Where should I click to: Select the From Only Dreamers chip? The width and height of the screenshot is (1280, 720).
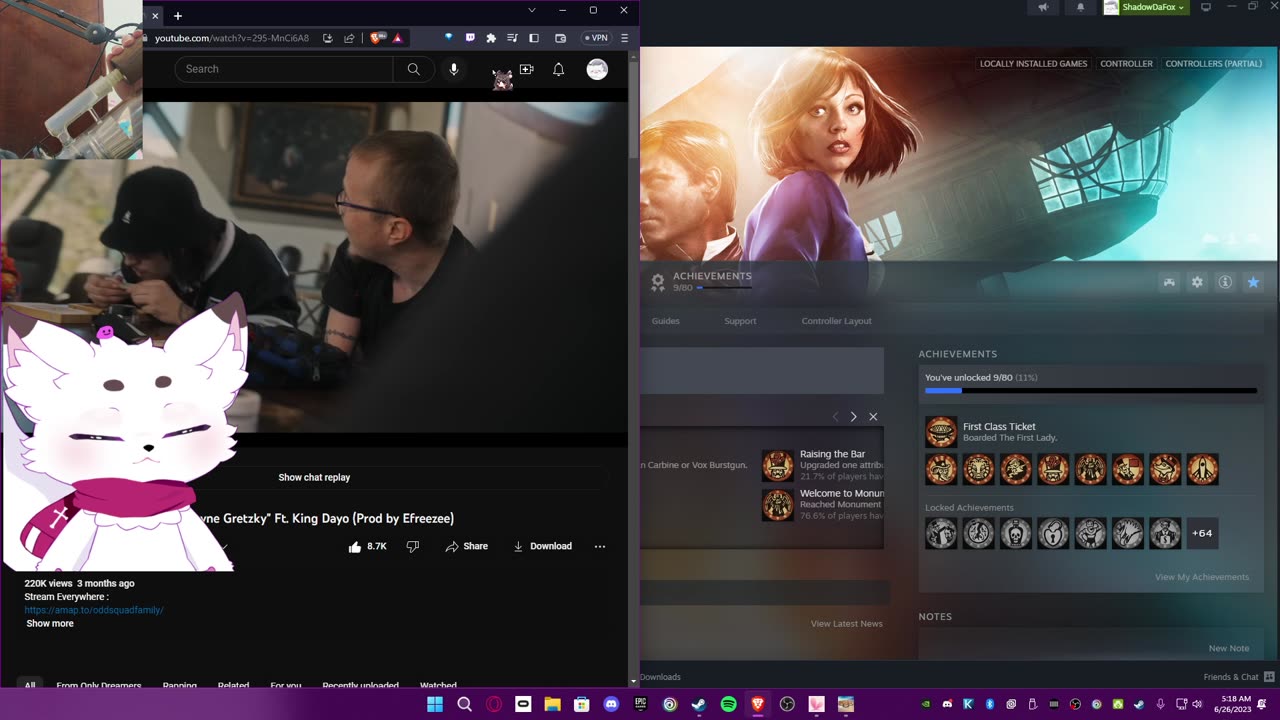[99, 685]
